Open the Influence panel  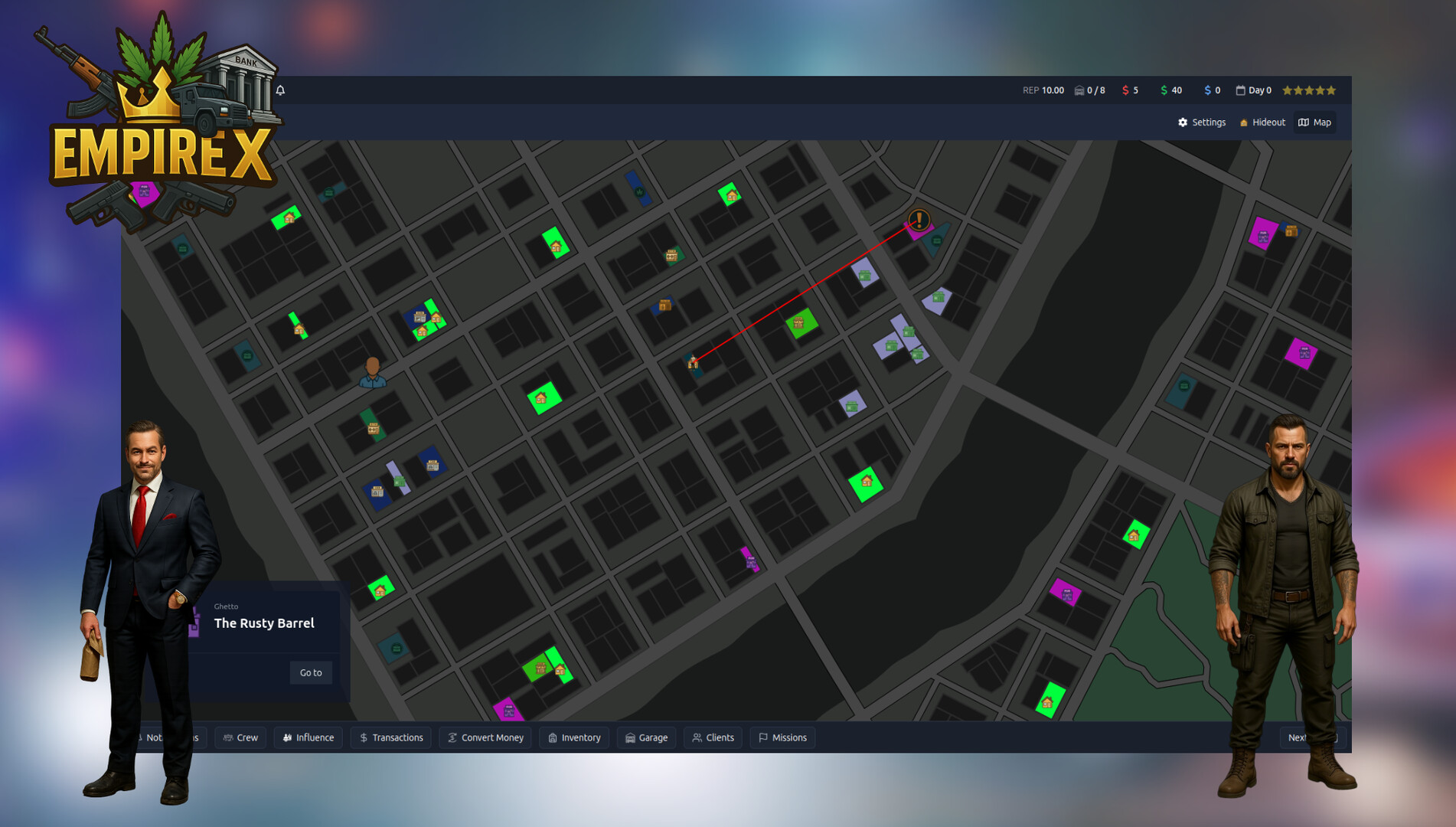(x=308, y=737)
